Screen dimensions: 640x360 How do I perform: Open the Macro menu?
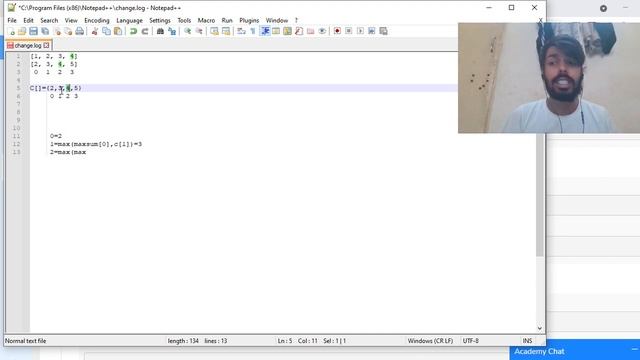pos(206,20)
